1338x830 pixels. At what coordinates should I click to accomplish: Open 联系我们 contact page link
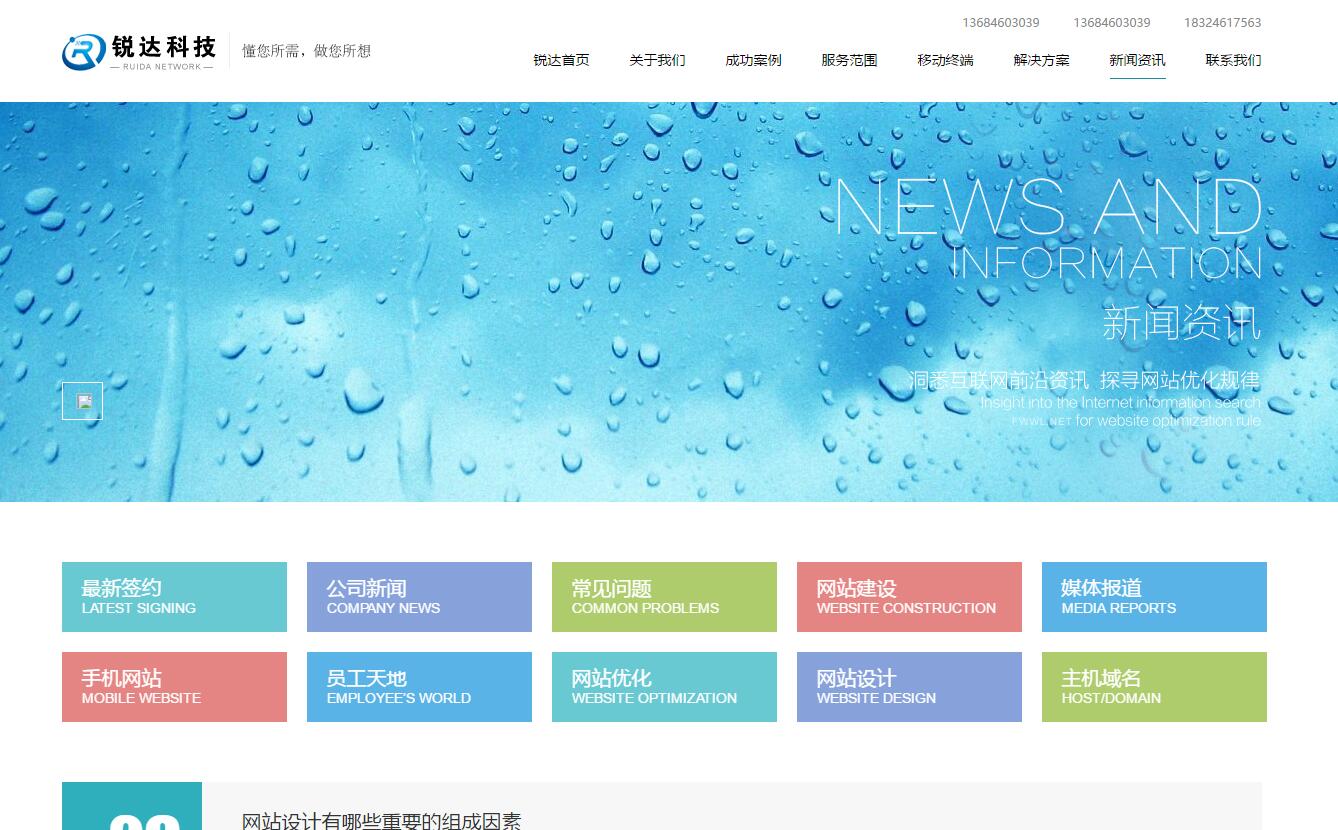pos(1233,60)
